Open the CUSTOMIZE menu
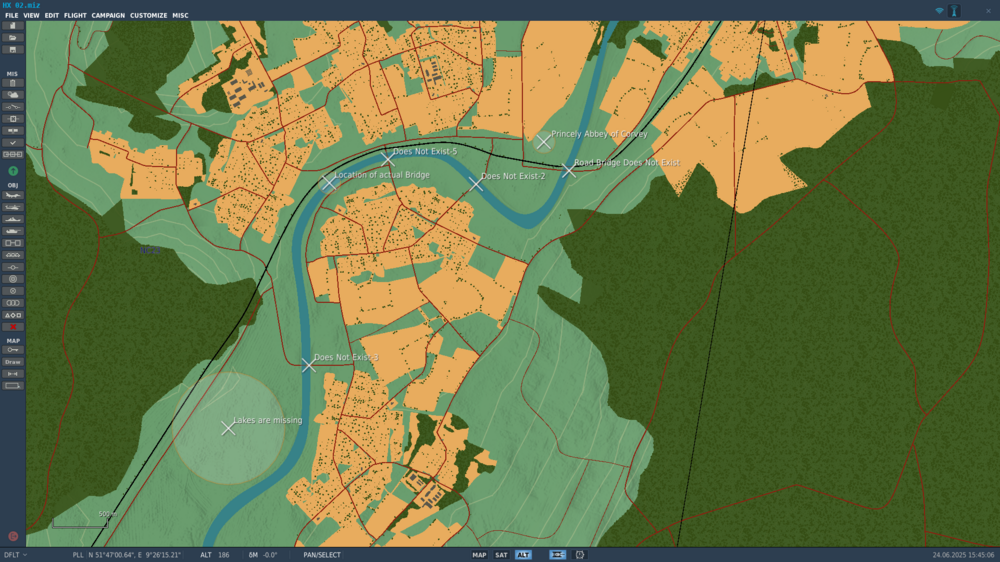The image size is (1000, 562). (149, 15)
